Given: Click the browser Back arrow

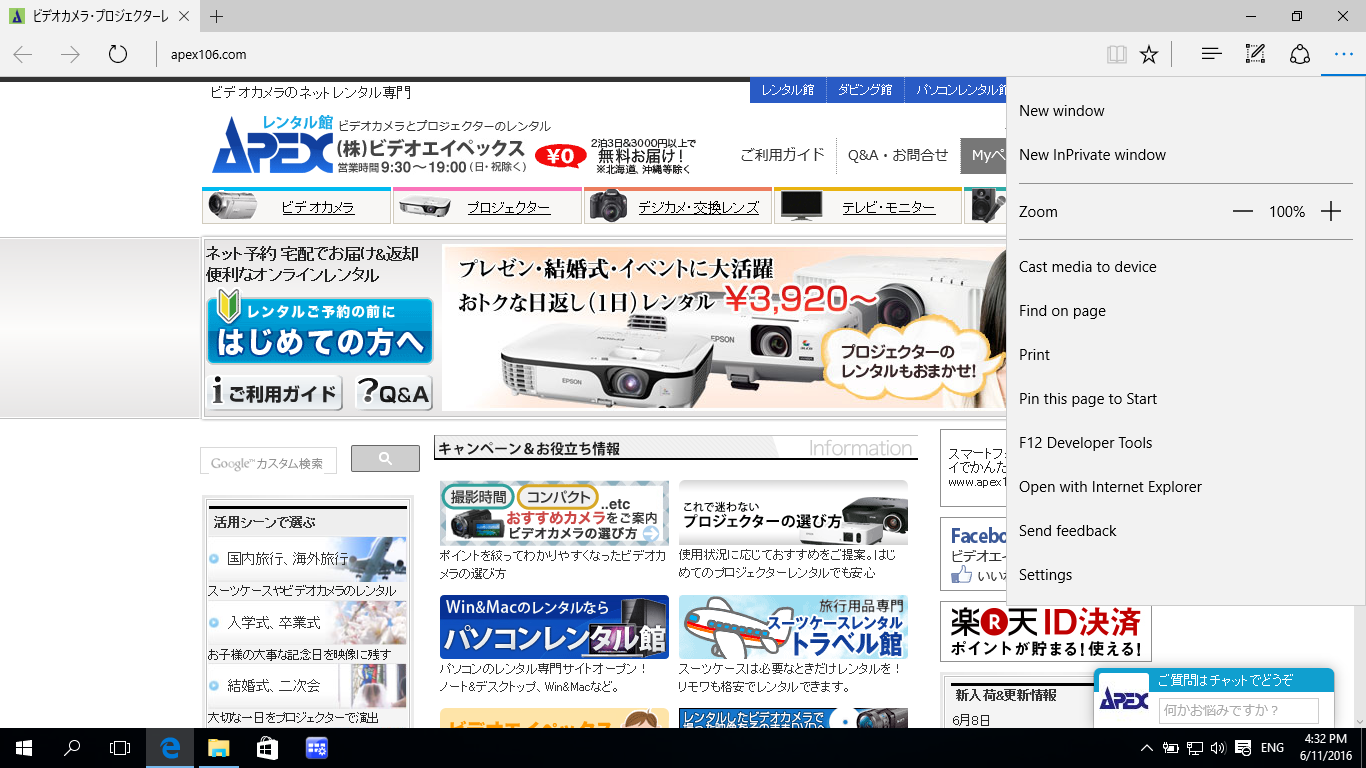Looking at the screenshot, I should (x=23, y=54).
